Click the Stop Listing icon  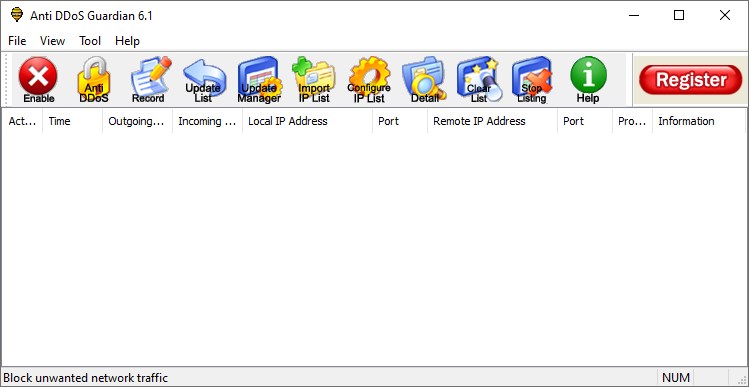pos(532,79)
